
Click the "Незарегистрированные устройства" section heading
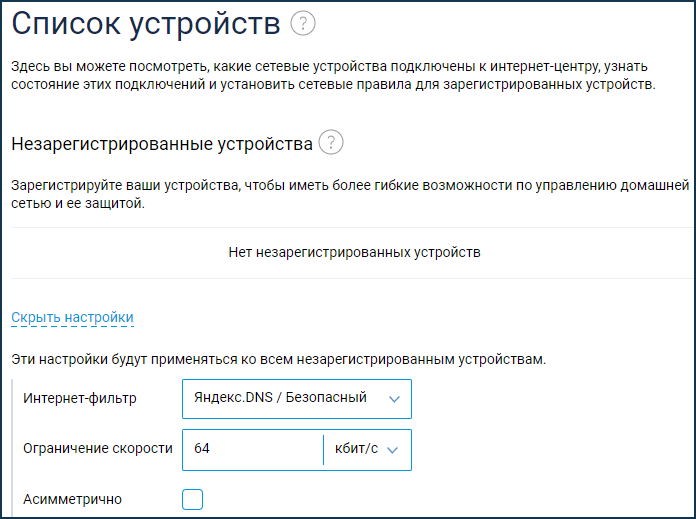(162, 144)
